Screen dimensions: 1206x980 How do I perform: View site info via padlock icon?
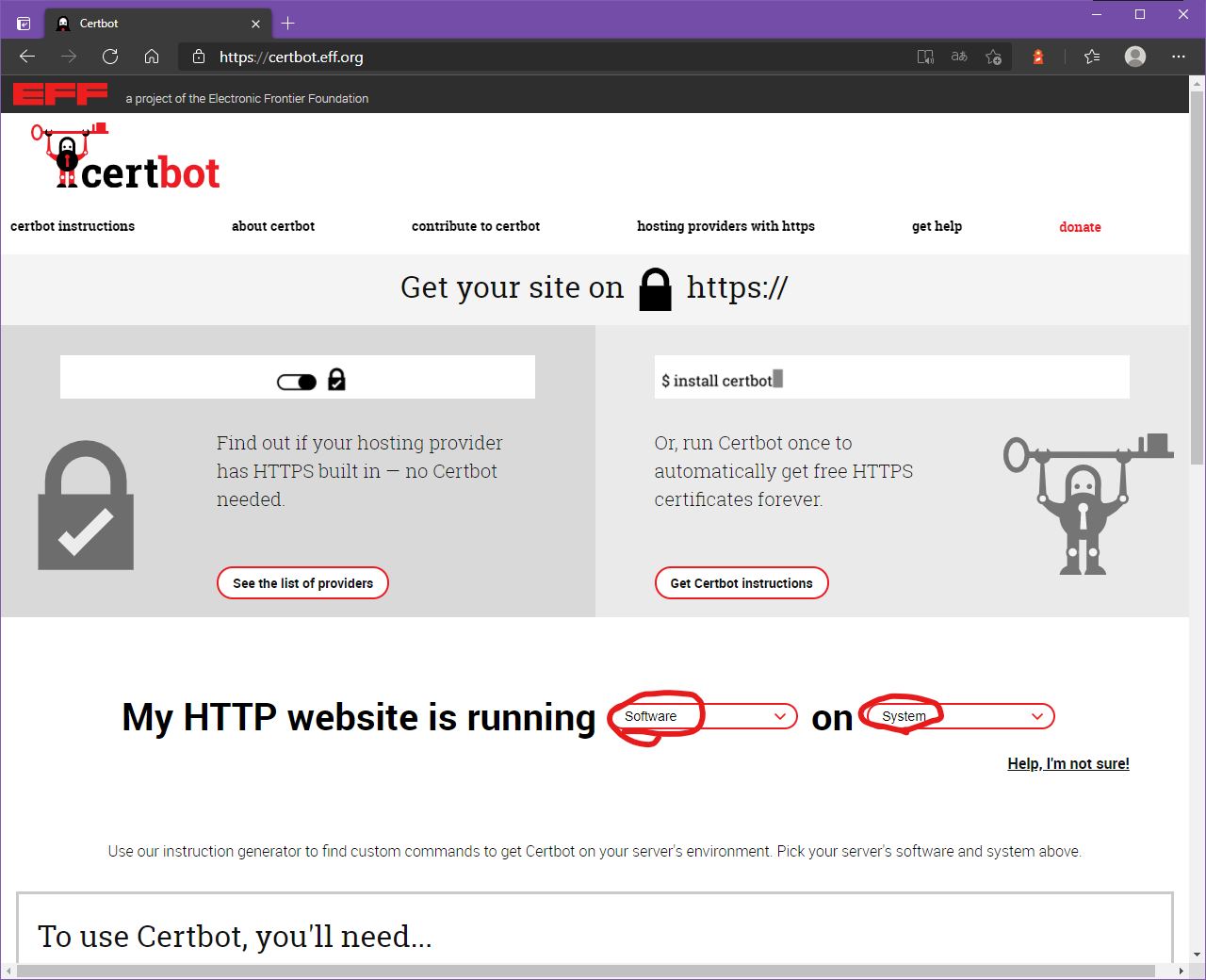tap(198, 57)
